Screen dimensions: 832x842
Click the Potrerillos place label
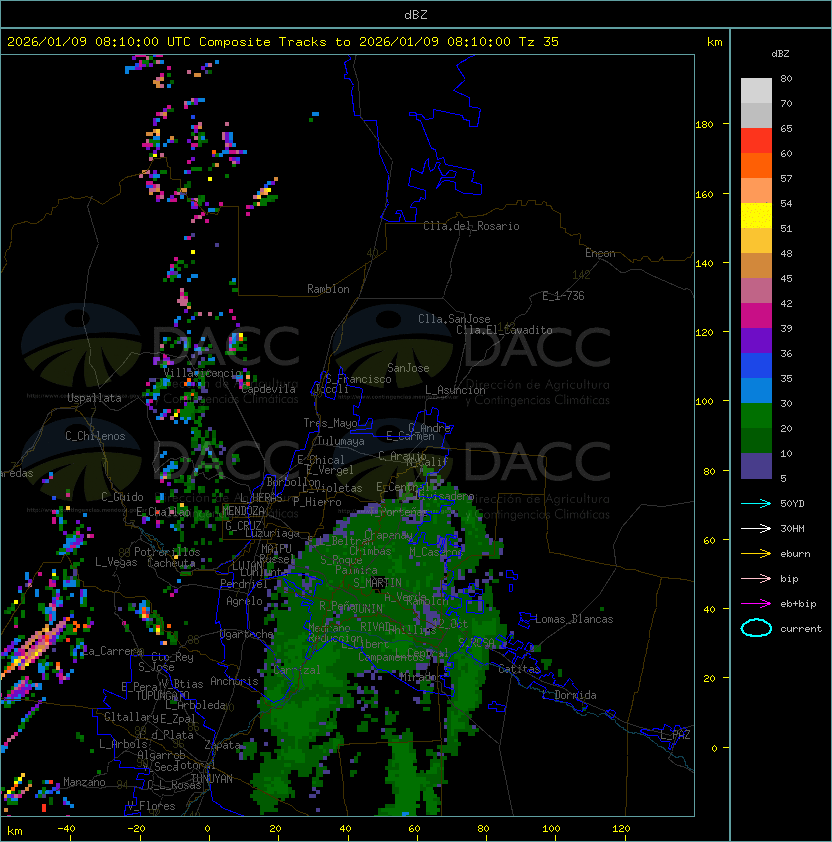tap(167, 552)
